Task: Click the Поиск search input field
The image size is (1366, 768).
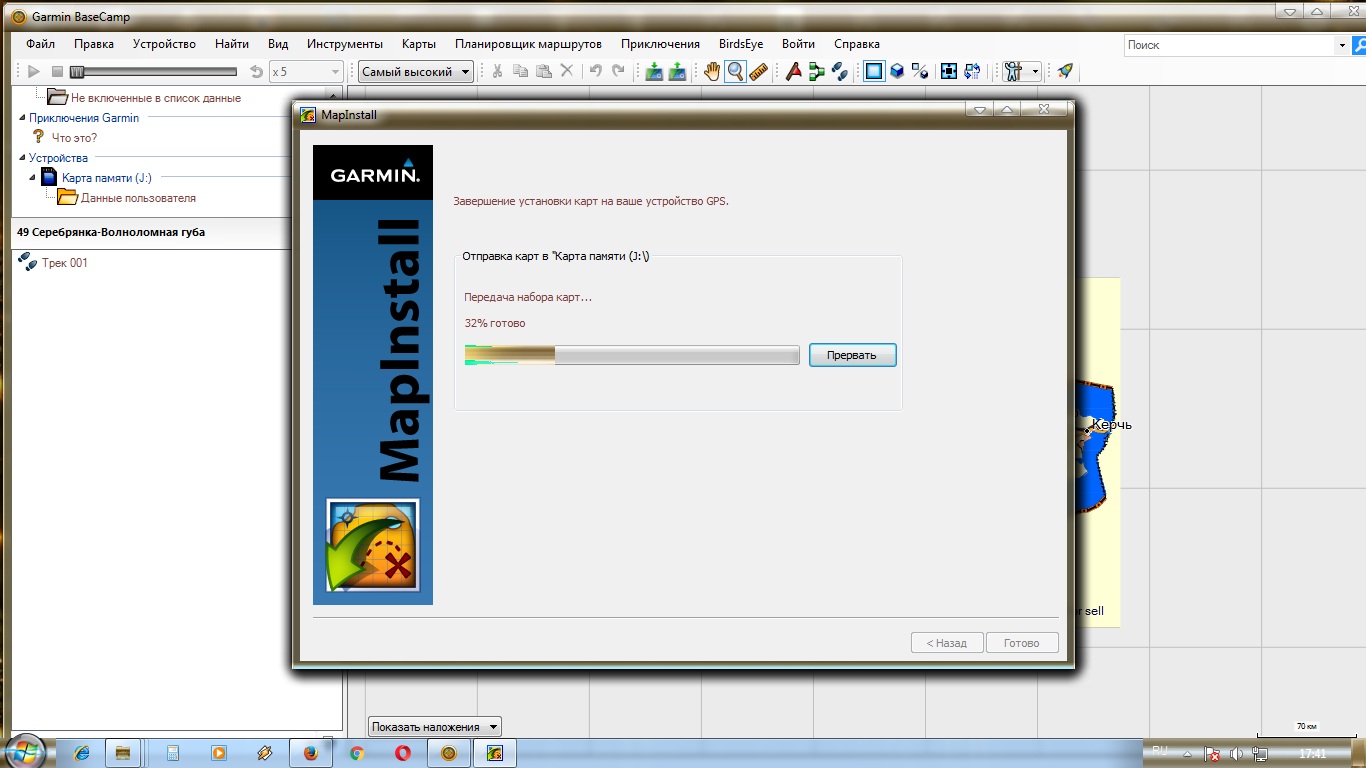Action: tap(1228, 45)
